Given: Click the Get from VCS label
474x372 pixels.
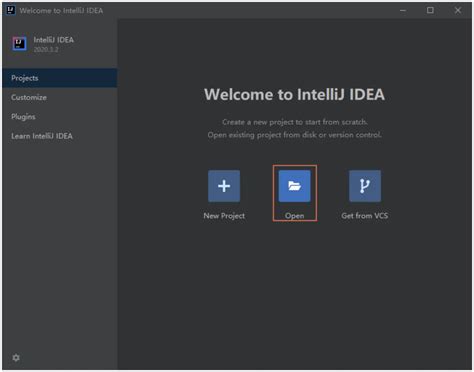Looking at the screenshot, I should coord(365,216).
